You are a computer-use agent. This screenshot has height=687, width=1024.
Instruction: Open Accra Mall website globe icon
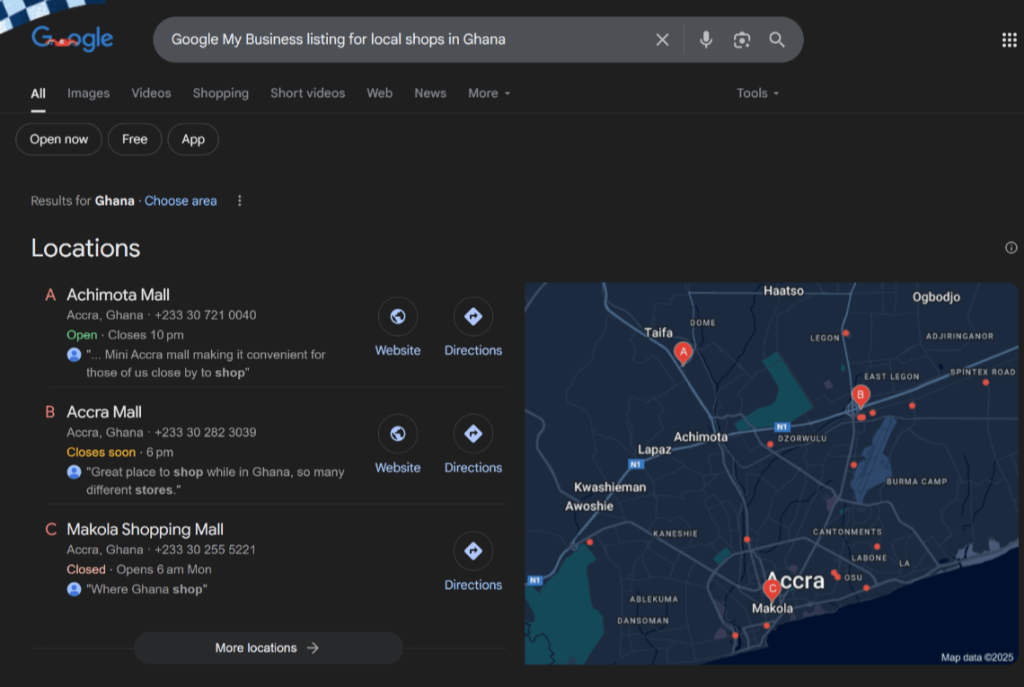coord(398,434)
